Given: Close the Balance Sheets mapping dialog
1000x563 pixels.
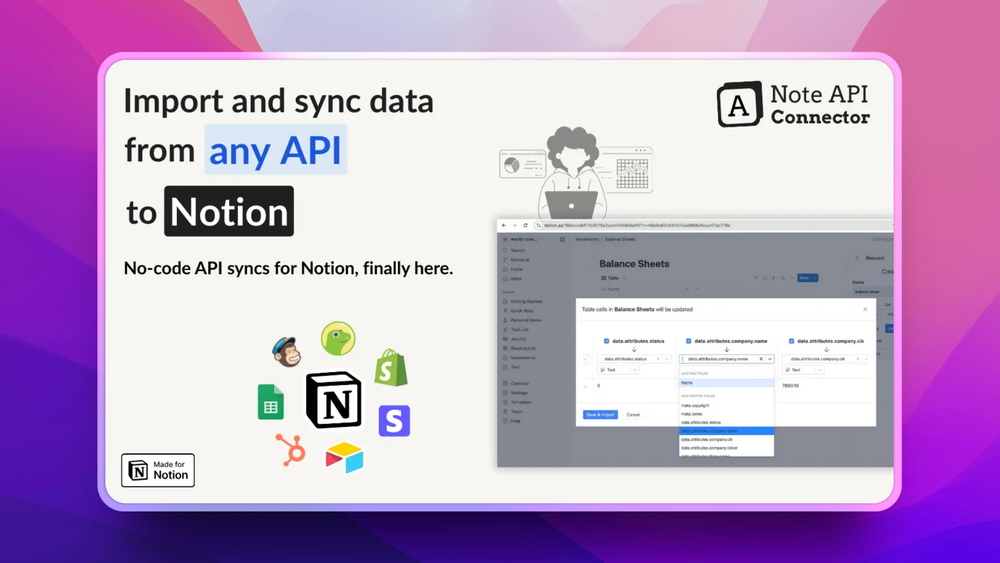Looking at the screenshot, I should click(865, 309).
